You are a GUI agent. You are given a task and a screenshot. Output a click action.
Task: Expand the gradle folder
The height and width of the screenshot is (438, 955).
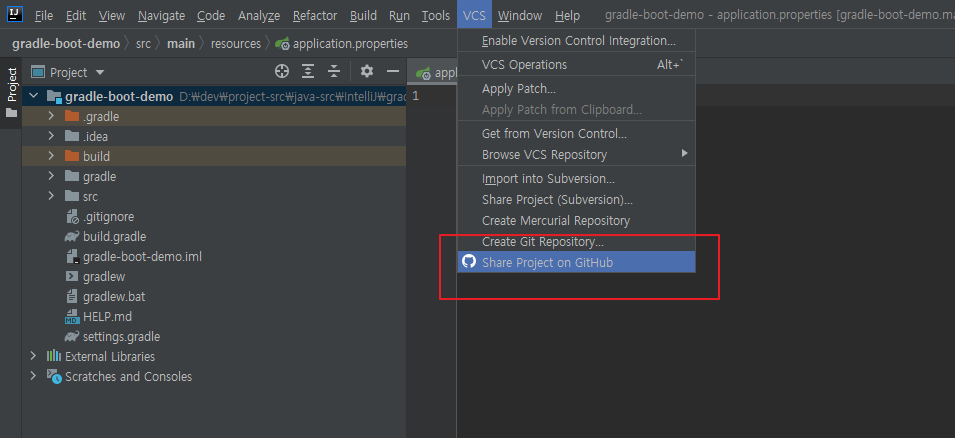tap(51, 177)
